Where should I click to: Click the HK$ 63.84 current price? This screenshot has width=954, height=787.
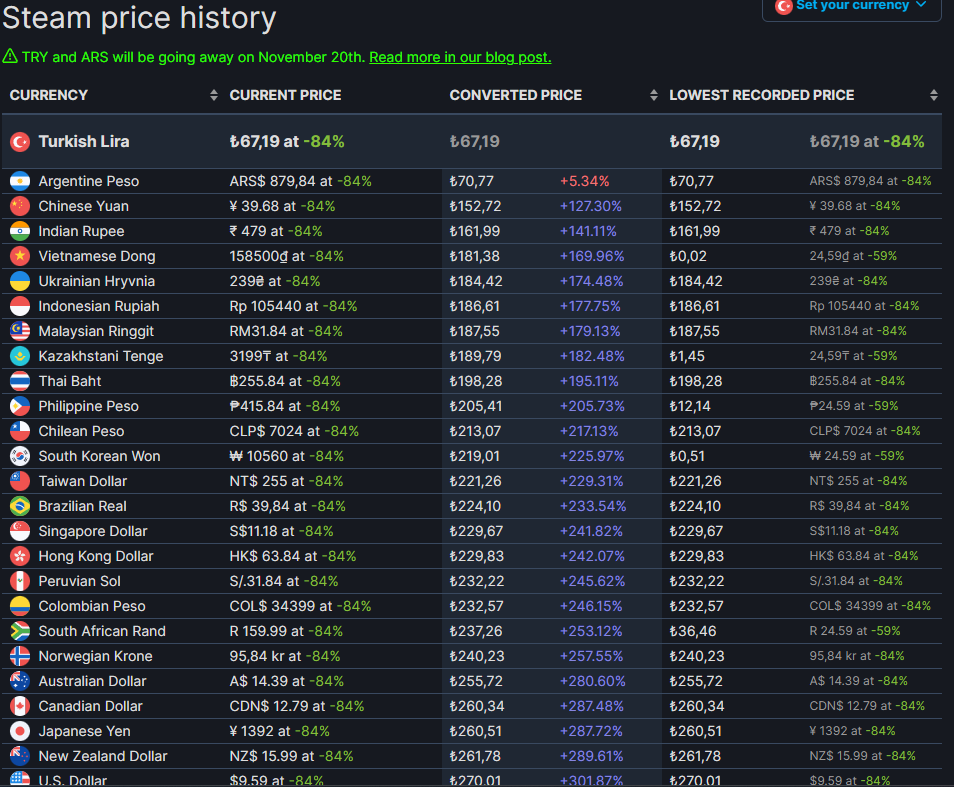click(273, 556)
